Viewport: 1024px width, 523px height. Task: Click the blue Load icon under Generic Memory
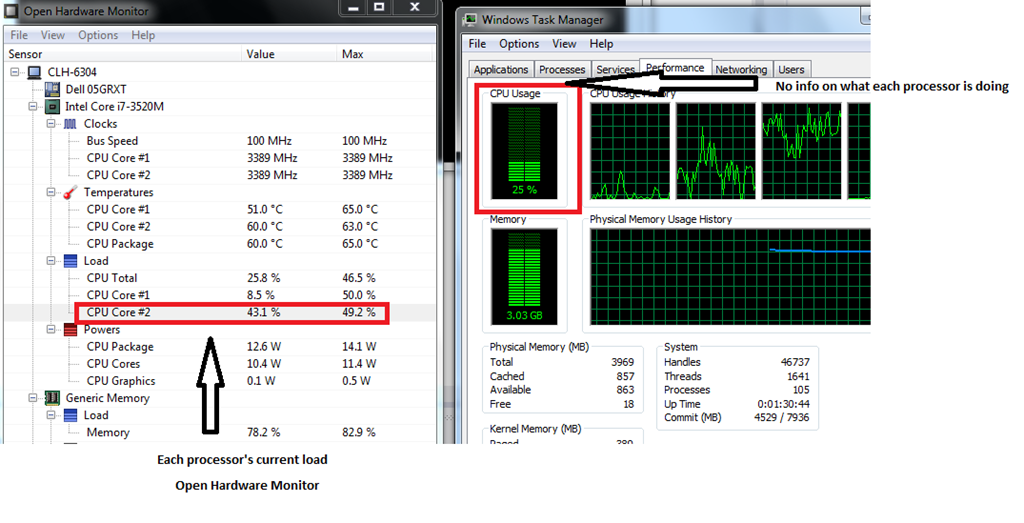[x=71, y=415]
